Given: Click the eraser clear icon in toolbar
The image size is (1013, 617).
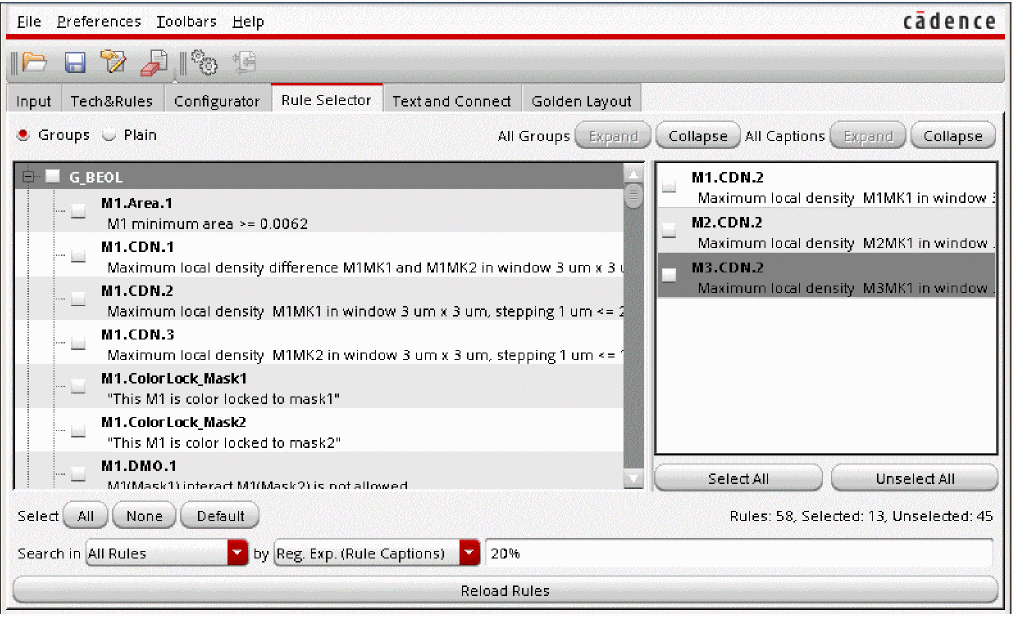Looking at the screenshot, I should click(x=154, y=63).
